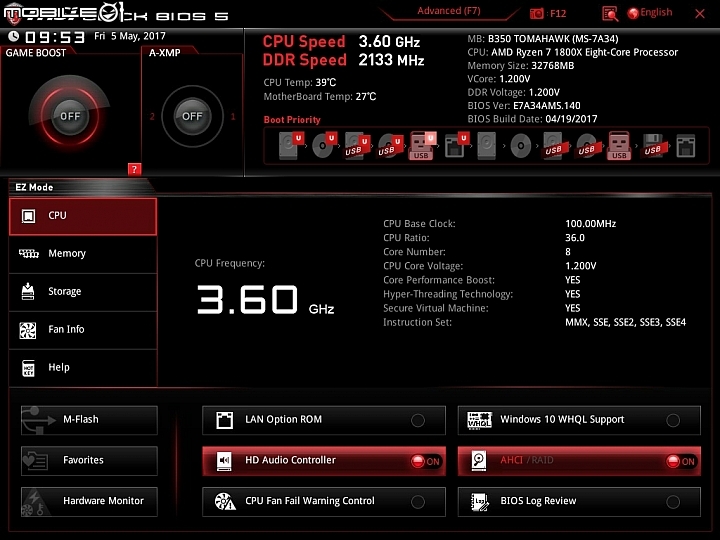Open the Storage section
This screenshot has height=540, width=720.
point(83,292)
